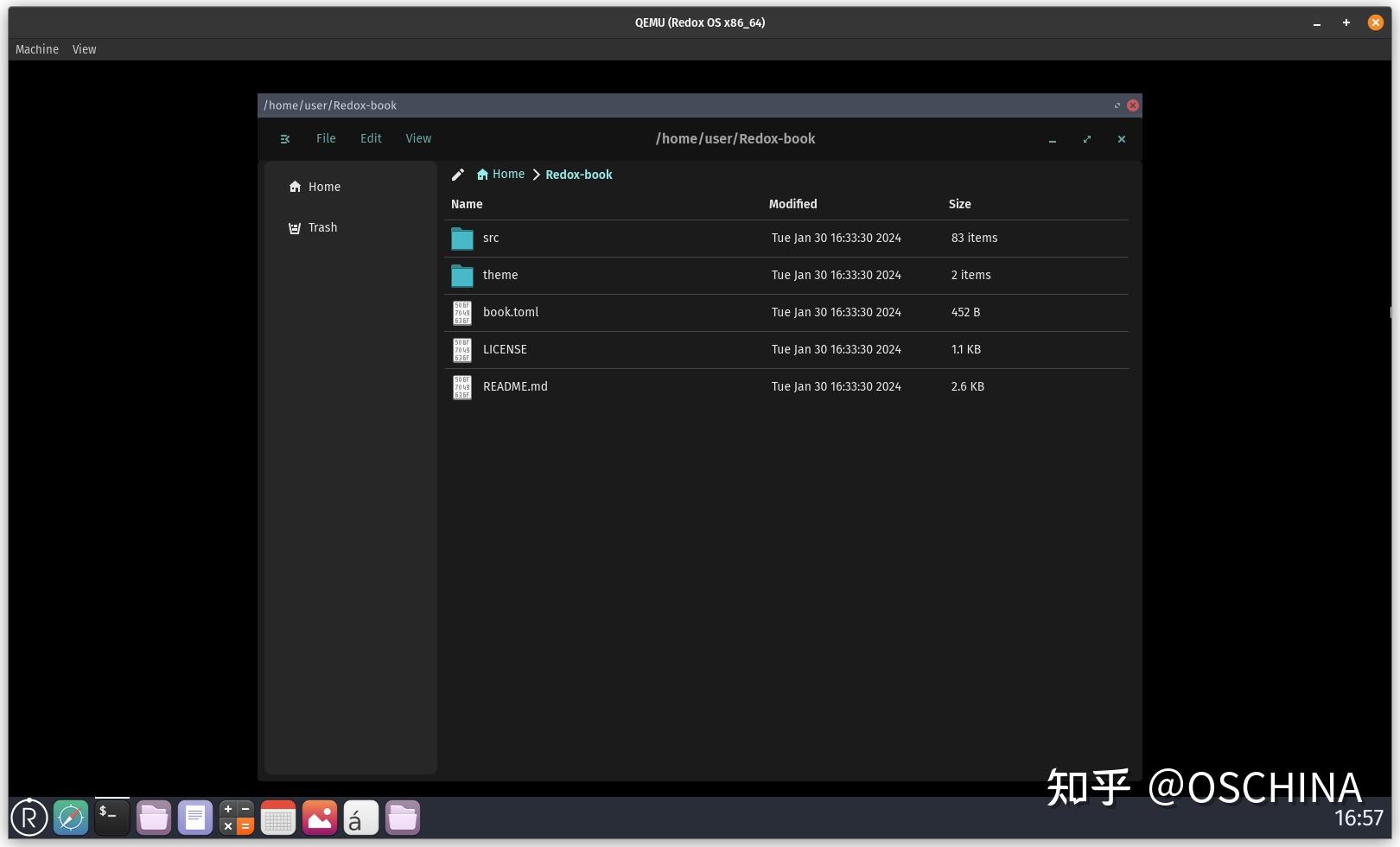Image resolution: width=1400 pixels, height=847 pixels.
Task: Open the calendar app in the taskbar
Action: [x=277, y=817]
